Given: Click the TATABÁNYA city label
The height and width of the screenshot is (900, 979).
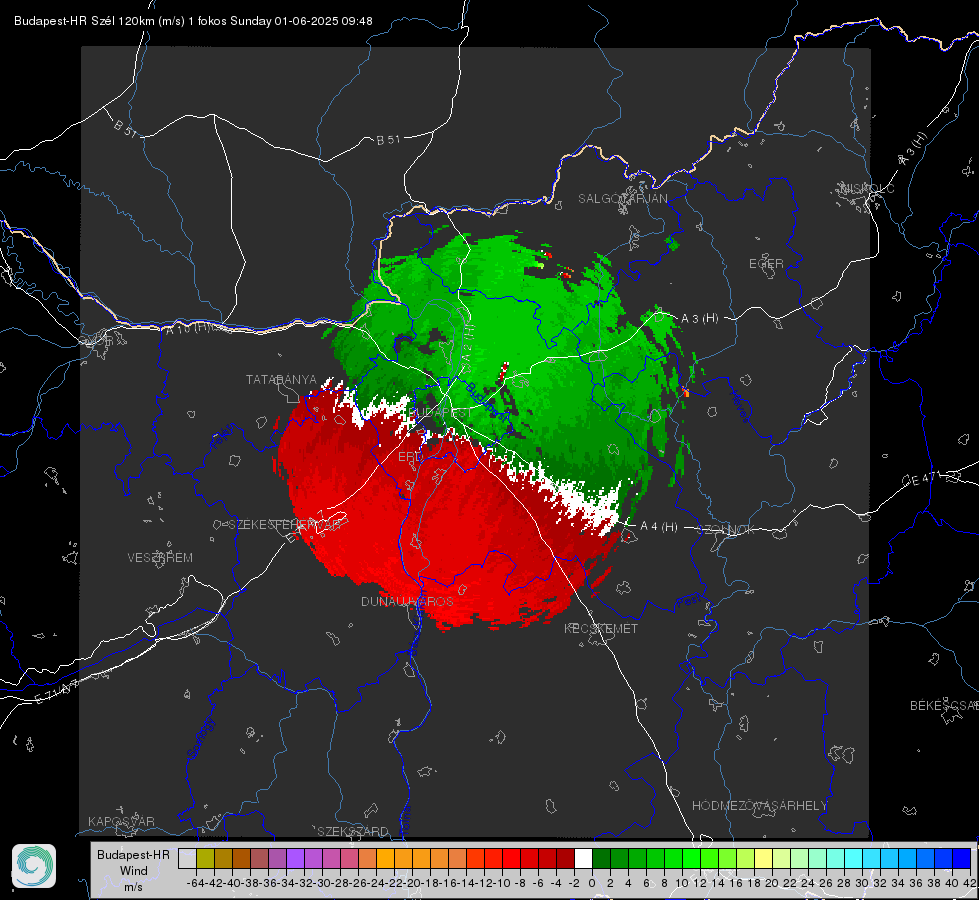Looking at the screenshot, I should tap(281, 380).
